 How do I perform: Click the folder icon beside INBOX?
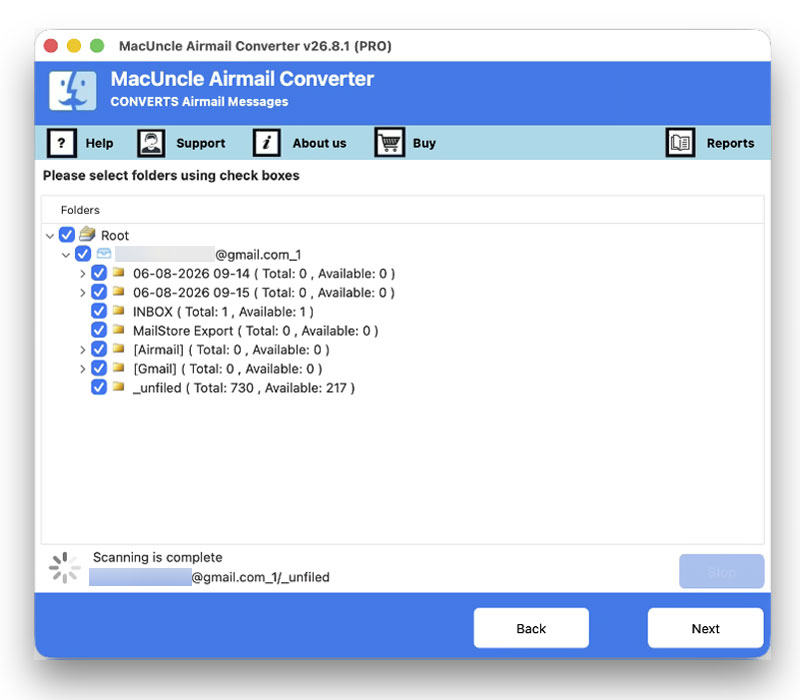tap(118, 310)
